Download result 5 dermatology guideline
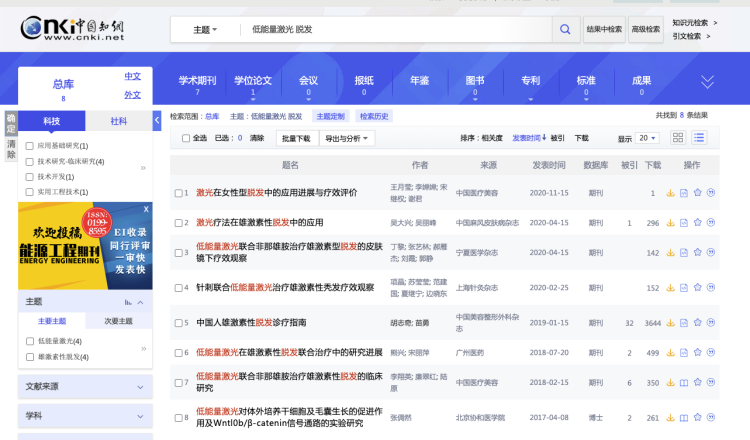Image resolution: width=750 pixels, height=440 pixels. point(670,323)
